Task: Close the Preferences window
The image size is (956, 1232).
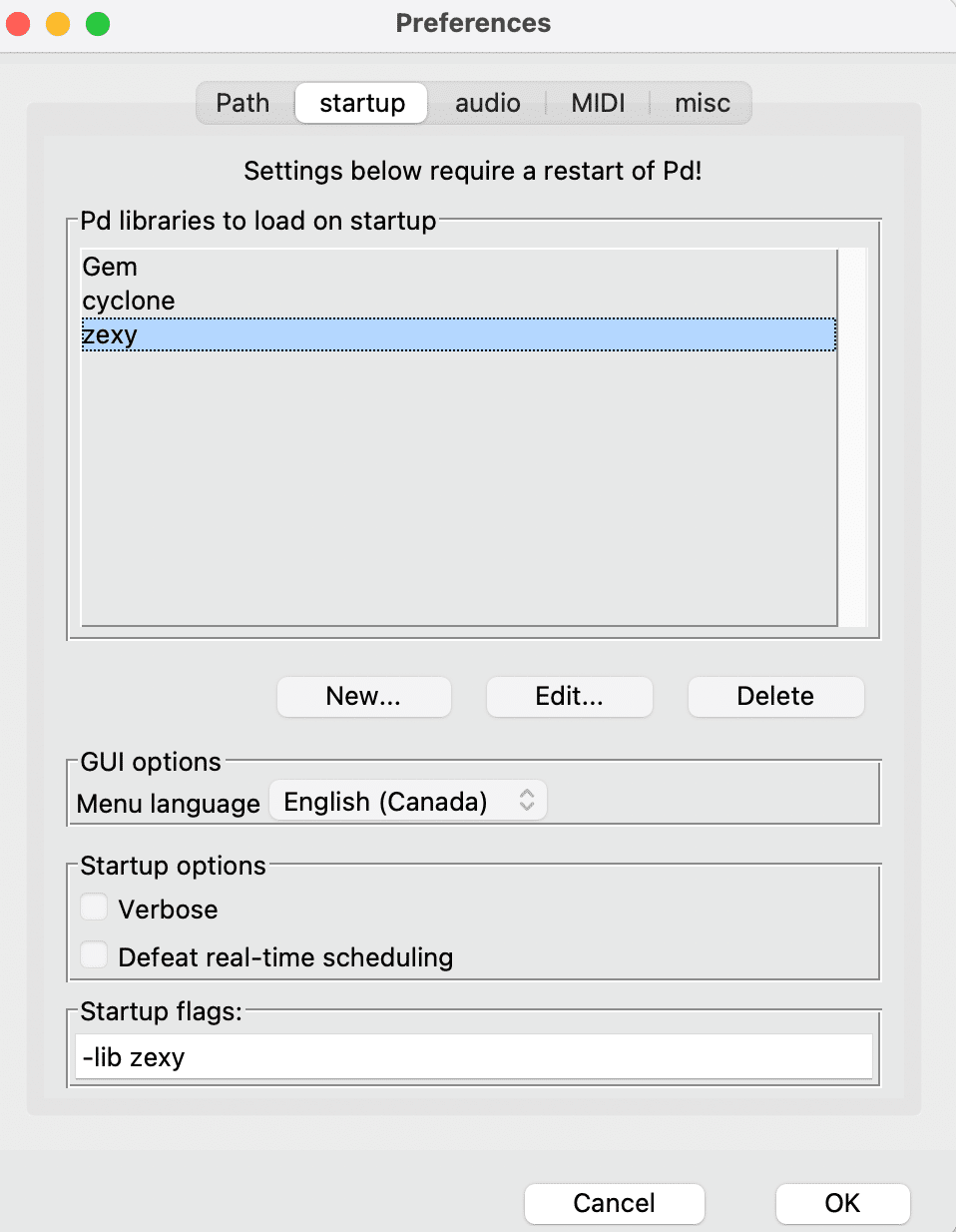Action: 19,23
